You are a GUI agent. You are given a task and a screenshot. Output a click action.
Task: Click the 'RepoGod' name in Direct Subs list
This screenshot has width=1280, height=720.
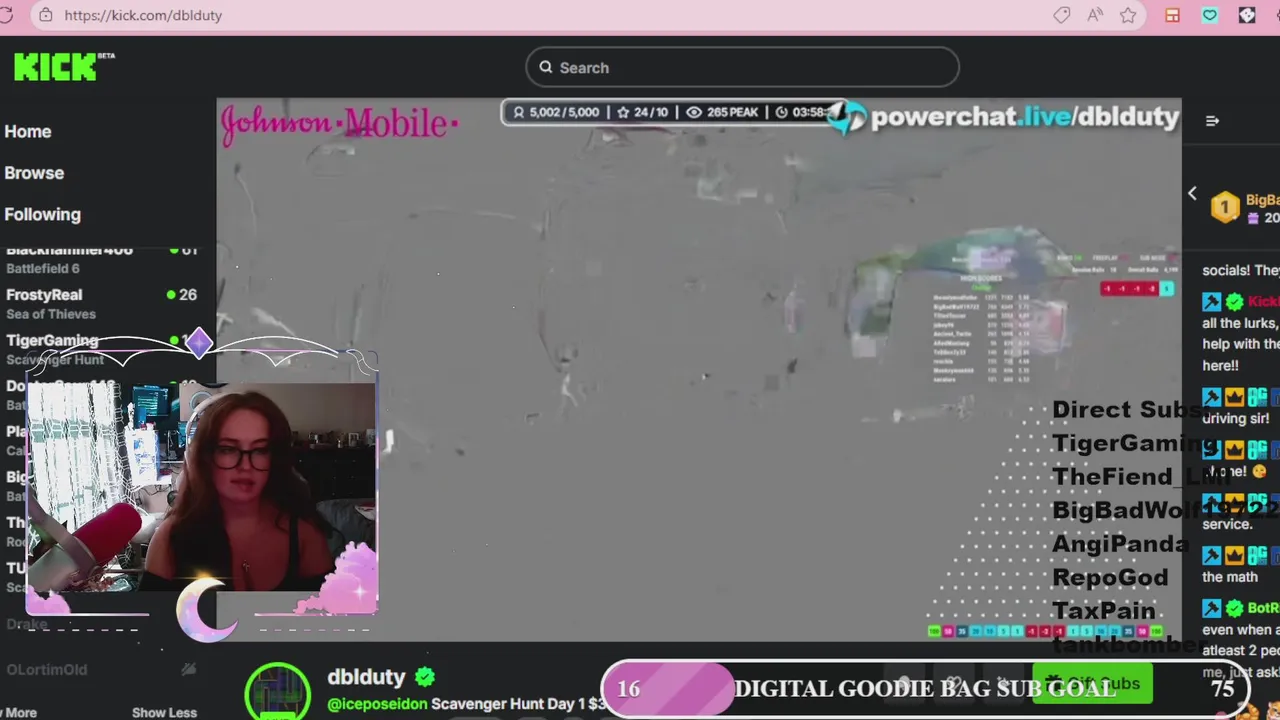point(1110,577)
